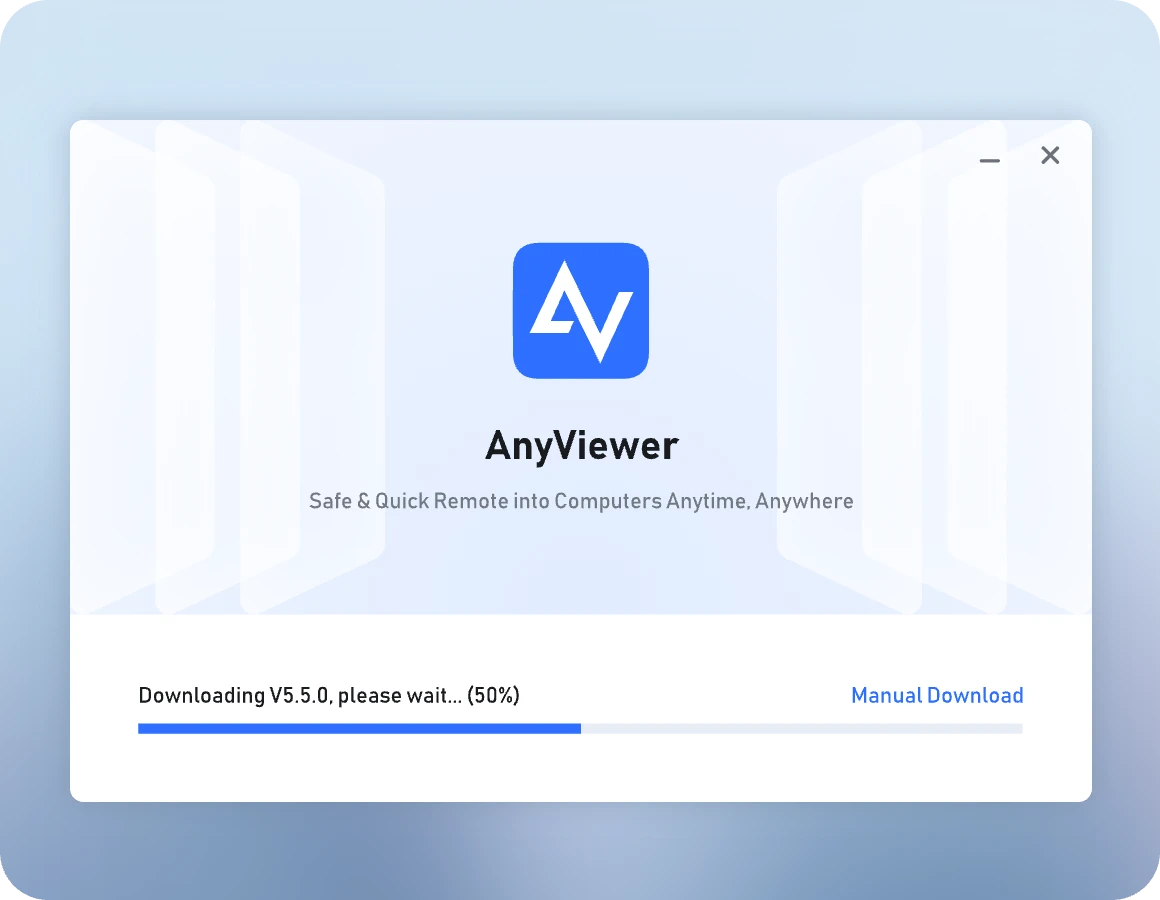Click the progress bar's current 50% edge
Screen dimensions: 1160x900
(x=581, y=728)
